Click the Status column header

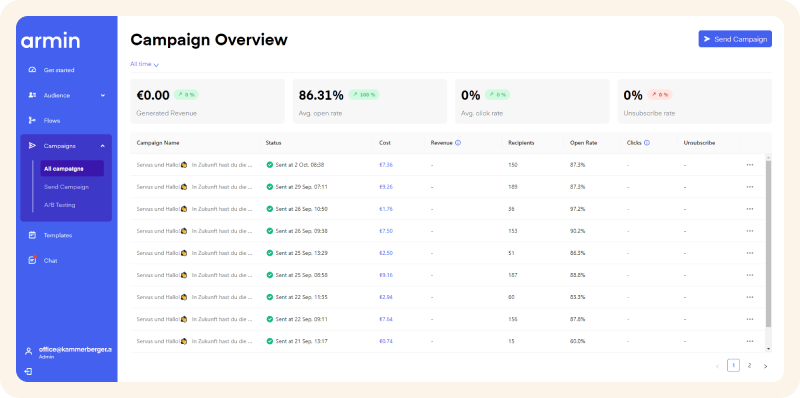[x=273, y=143]
